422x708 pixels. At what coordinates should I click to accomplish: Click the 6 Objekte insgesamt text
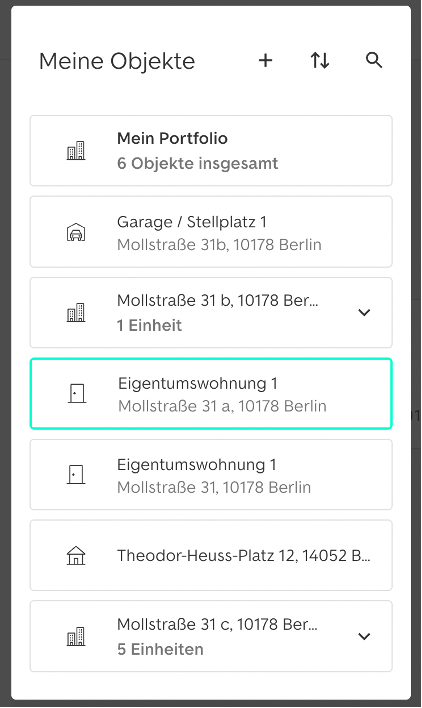198,163
